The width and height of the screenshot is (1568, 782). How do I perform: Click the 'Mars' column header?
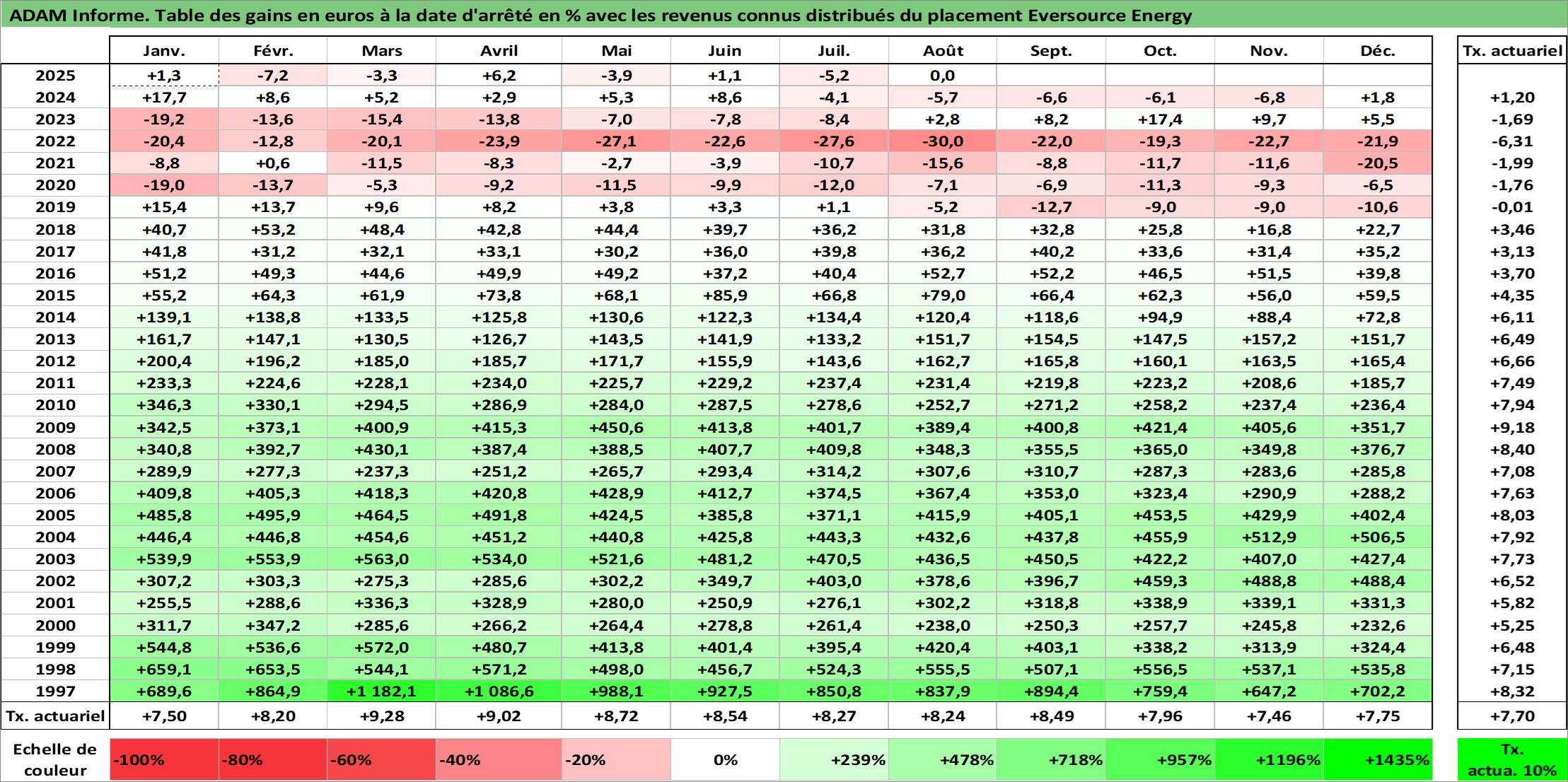pyautogui.click(x=381, y=51)
